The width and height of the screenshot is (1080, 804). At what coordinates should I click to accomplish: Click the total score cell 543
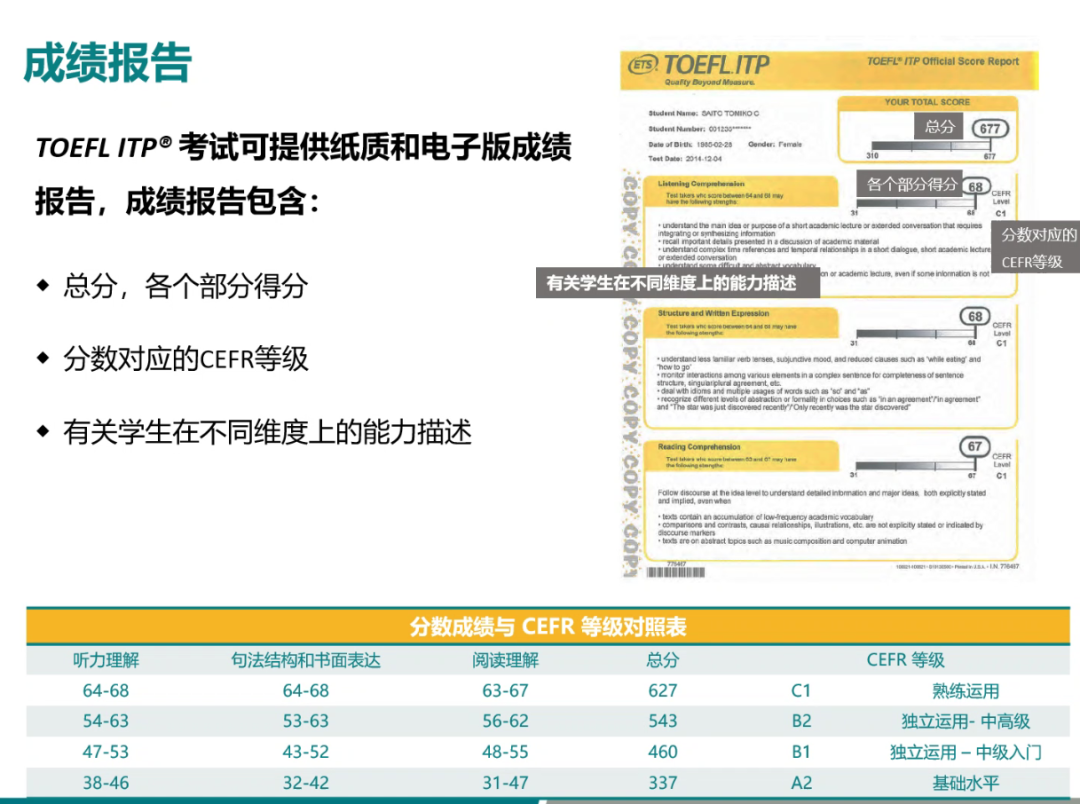pyautogui.click(x=663, y=721)
